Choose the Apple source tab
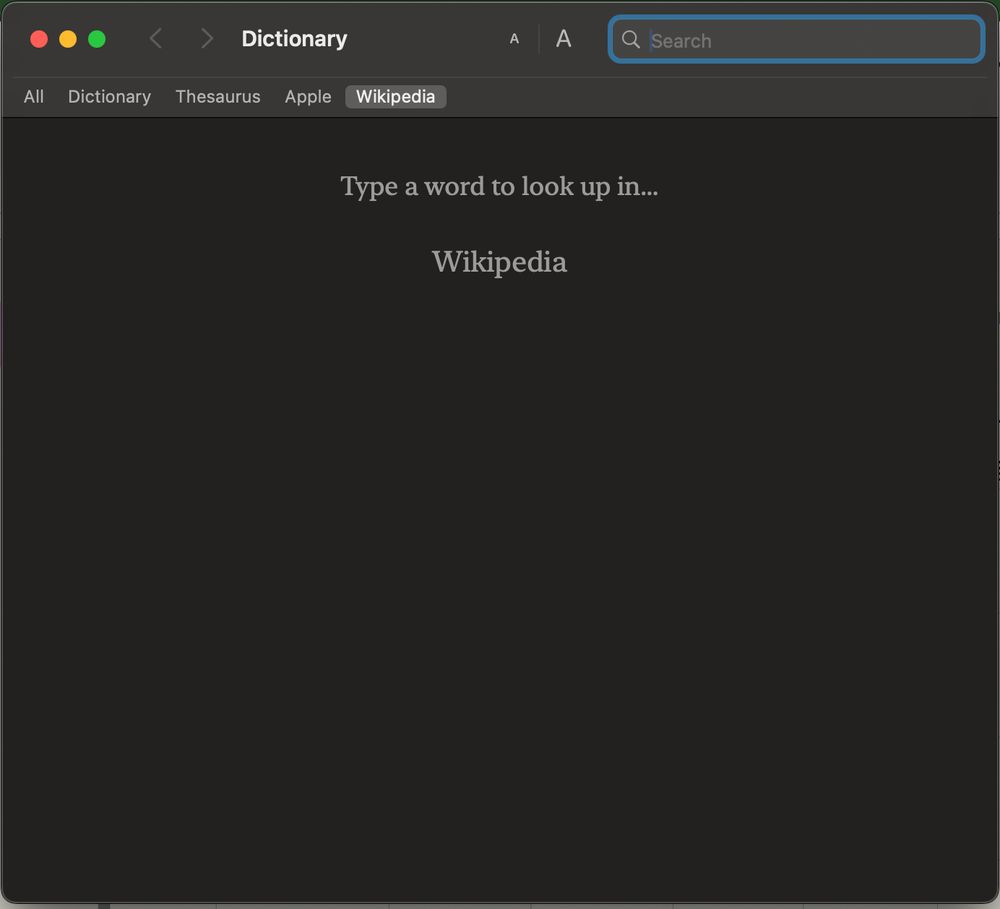 tap(308, 97)
